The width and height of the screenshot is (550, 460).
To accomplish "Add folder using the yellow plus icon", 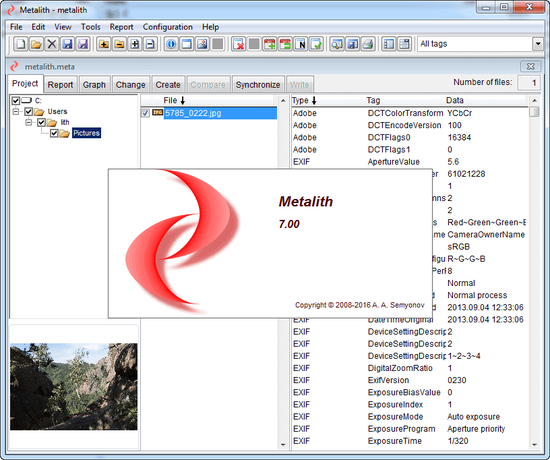I will 104,44.
